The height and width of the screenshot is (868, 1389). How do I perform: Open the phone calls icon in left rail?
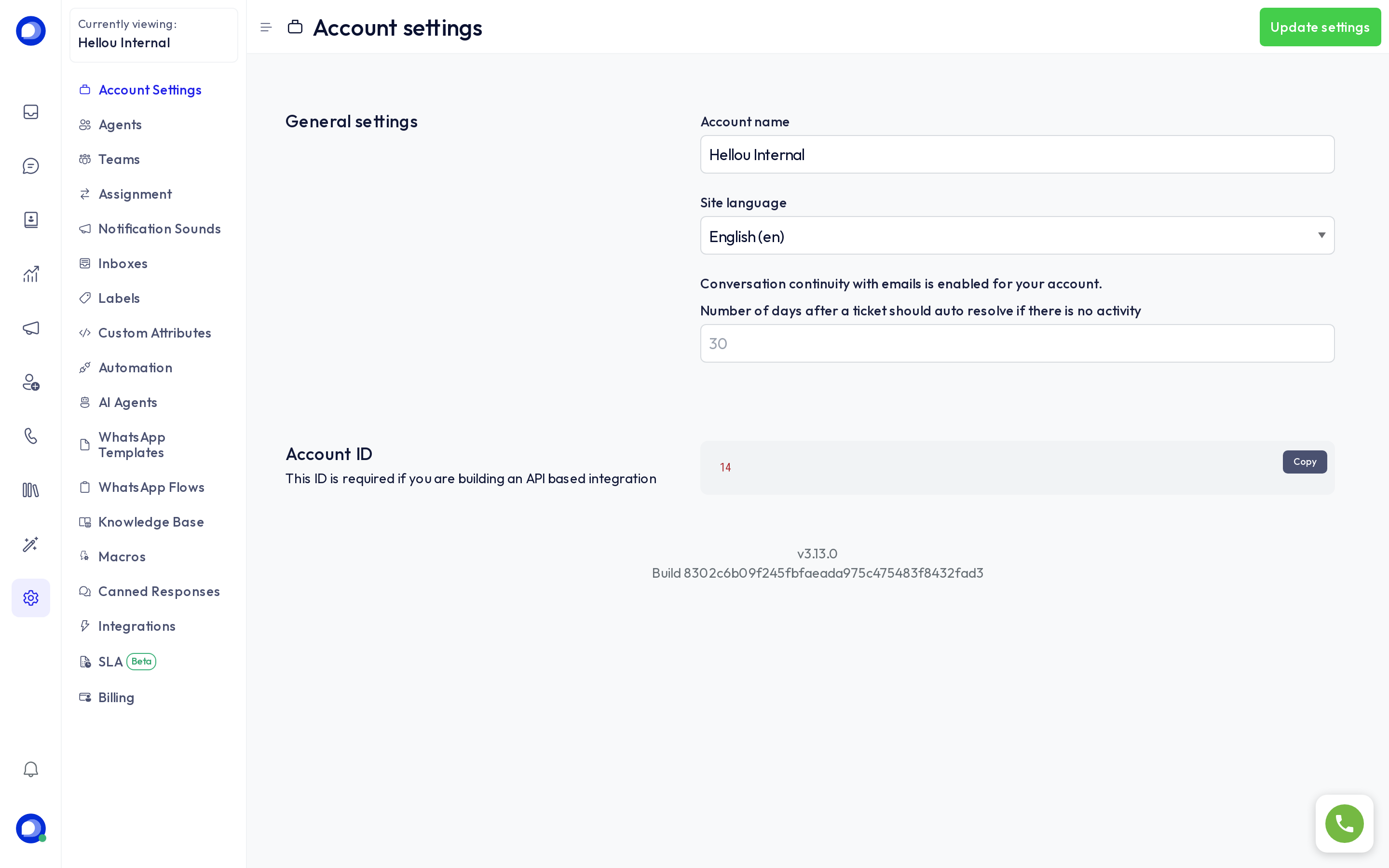click(30, 436)
